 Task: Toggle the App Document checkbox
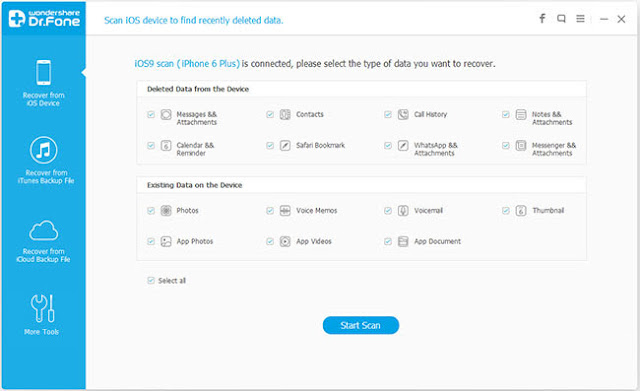pos(388,242)
